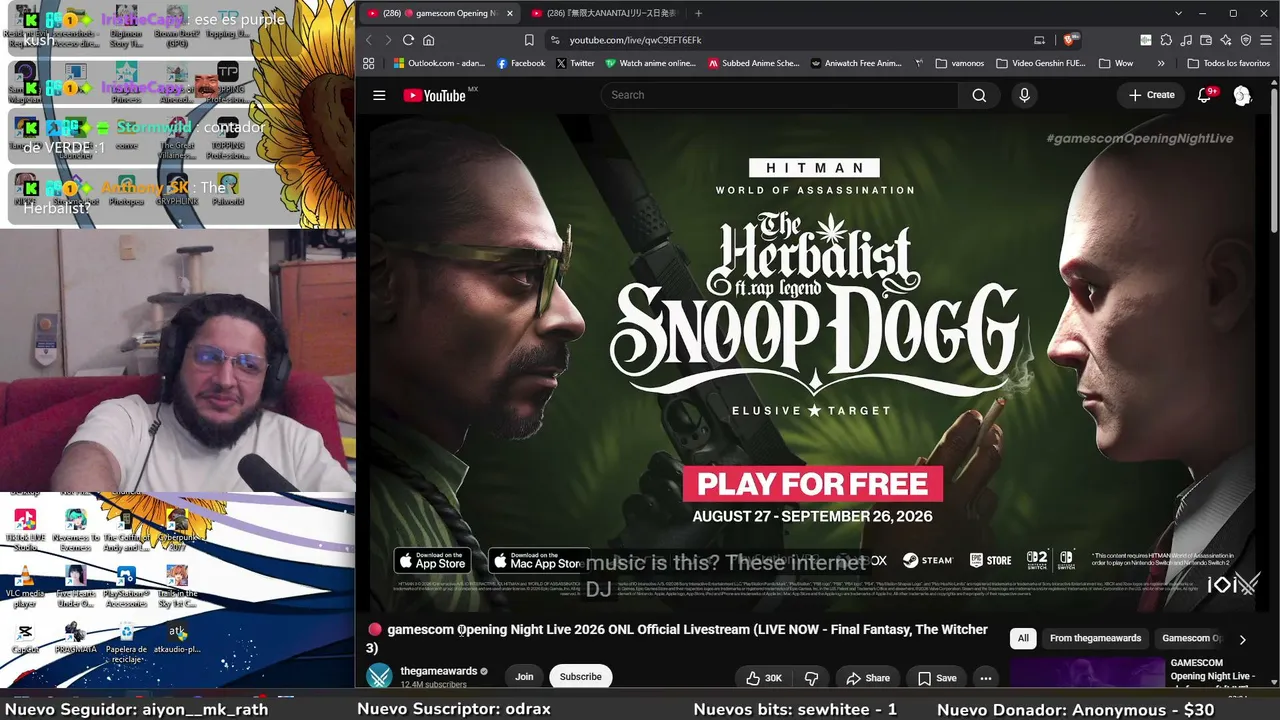Open YouTube notifications bell
1280x720 pixels.
(x=1205, y=95)
